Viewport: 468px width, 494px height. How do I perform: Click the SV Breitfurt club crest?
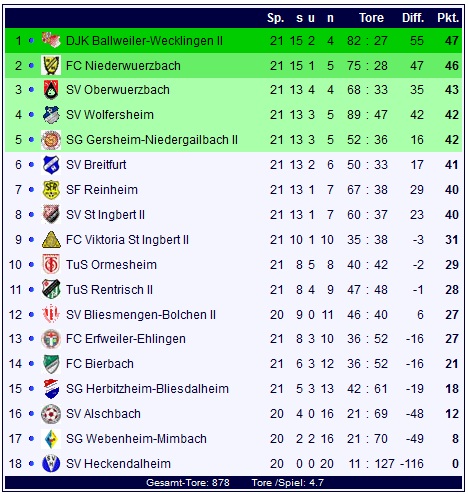51,165
